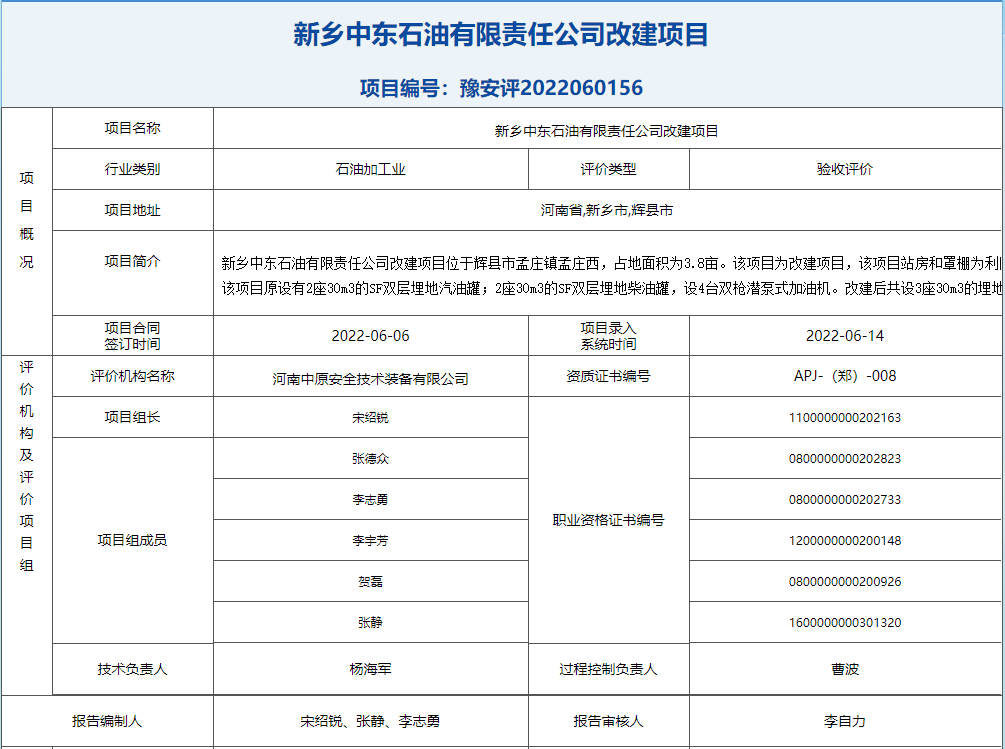
Task: Click the 技术负责人 label cell
Action: pyautogui.click(x=133, y=669)
